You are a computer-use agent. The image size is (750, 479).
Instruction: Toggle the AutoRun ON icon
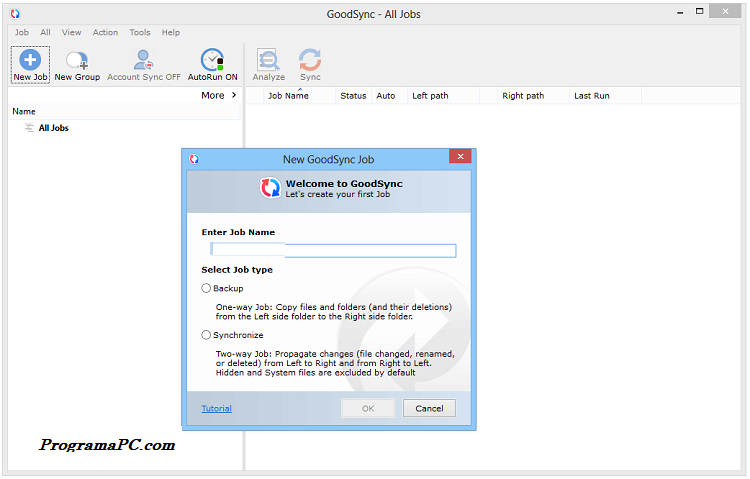click(x=212, y=60)
